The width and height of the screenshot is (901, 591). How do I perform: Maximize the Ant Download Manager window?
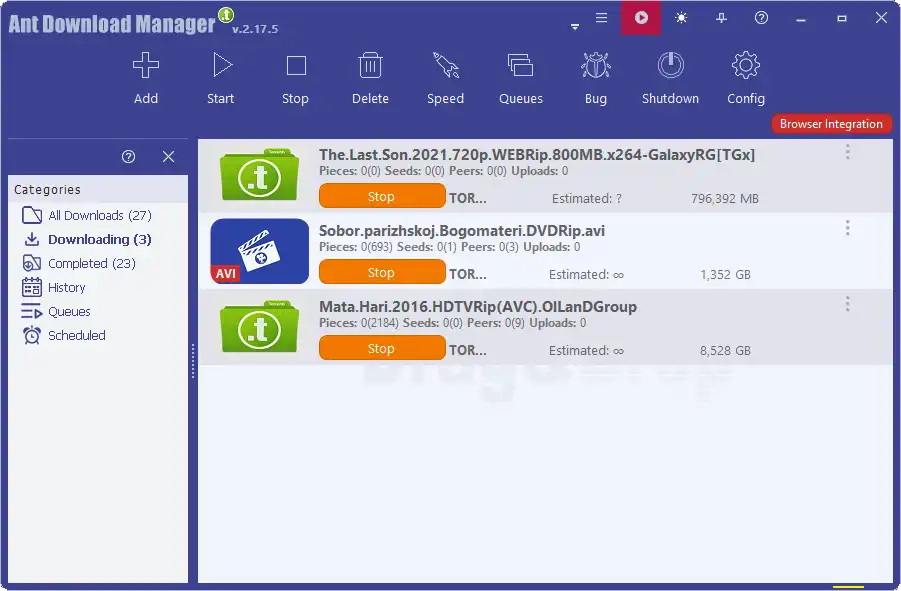point(842,18)
